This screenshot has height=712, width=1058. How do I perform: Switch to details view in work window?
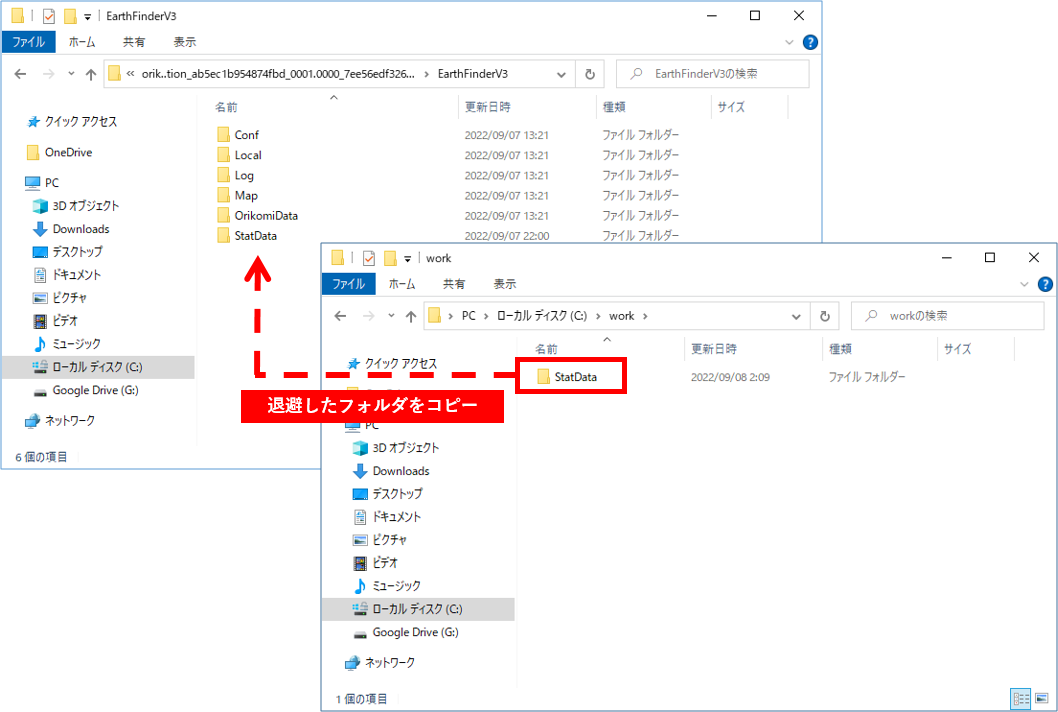click(1020, 698)
